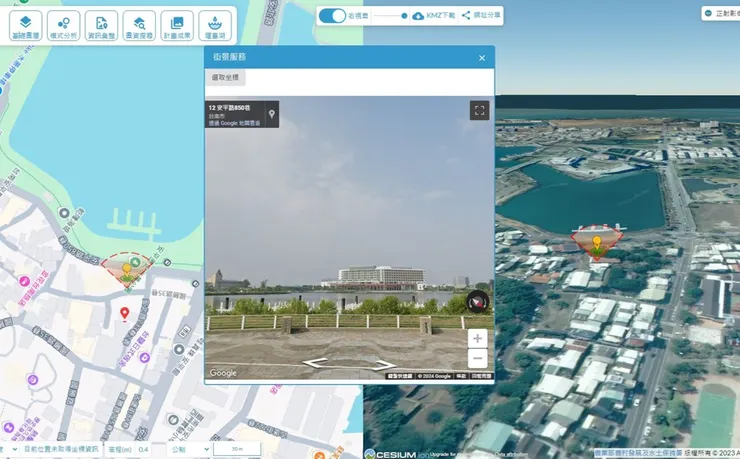This screenshot has height=459, width=740.
Task: Open the 堰塞湖 barrier lake tool
Action: [x=215, y=25]
